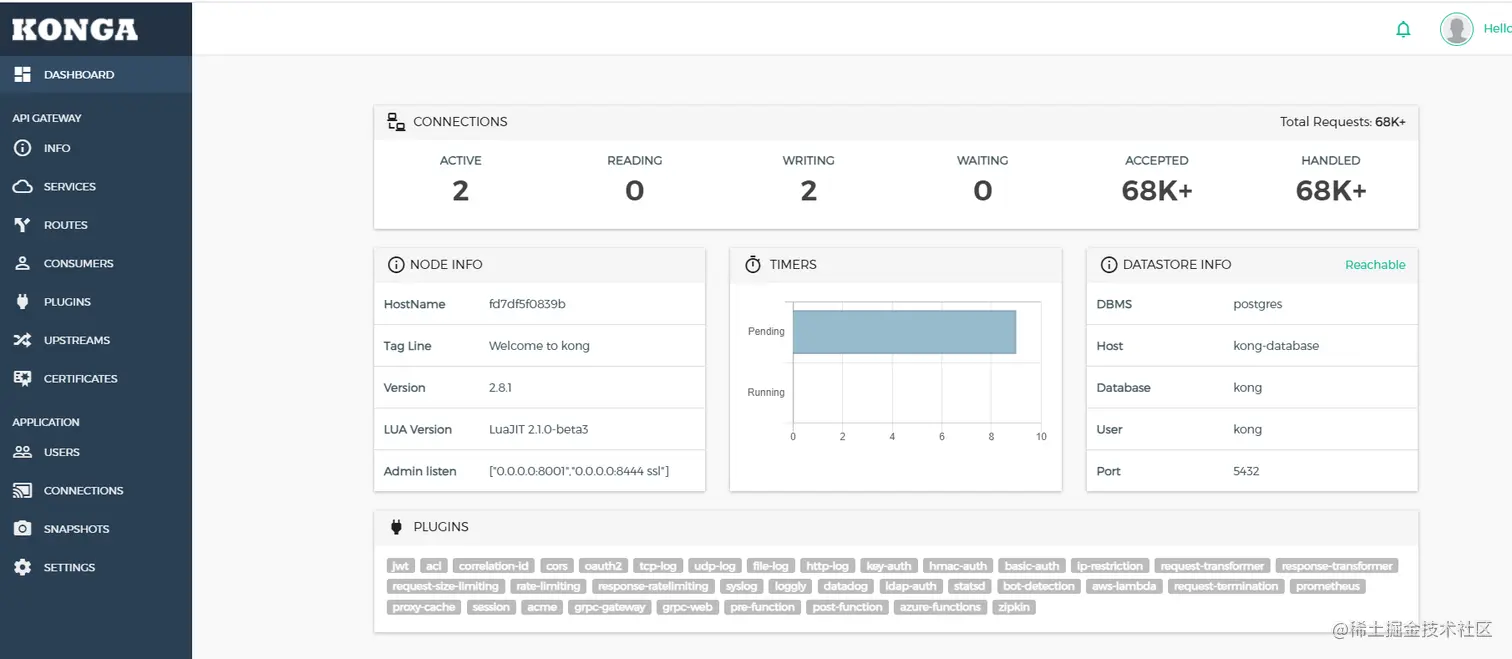The width and height of the screenshot is (1512, 659).
Task: Click the user avatar picture
Action: (x=1456, y=29)
